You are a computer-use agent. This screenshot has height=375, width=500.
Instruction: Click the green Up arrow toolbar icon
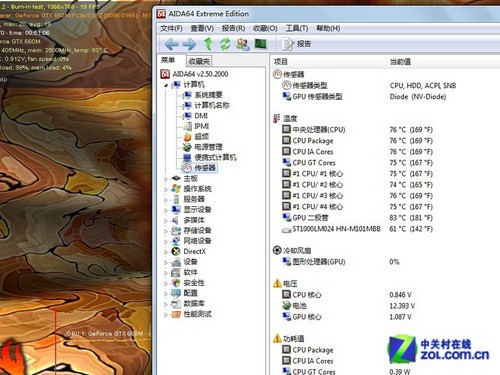[208, 44]
